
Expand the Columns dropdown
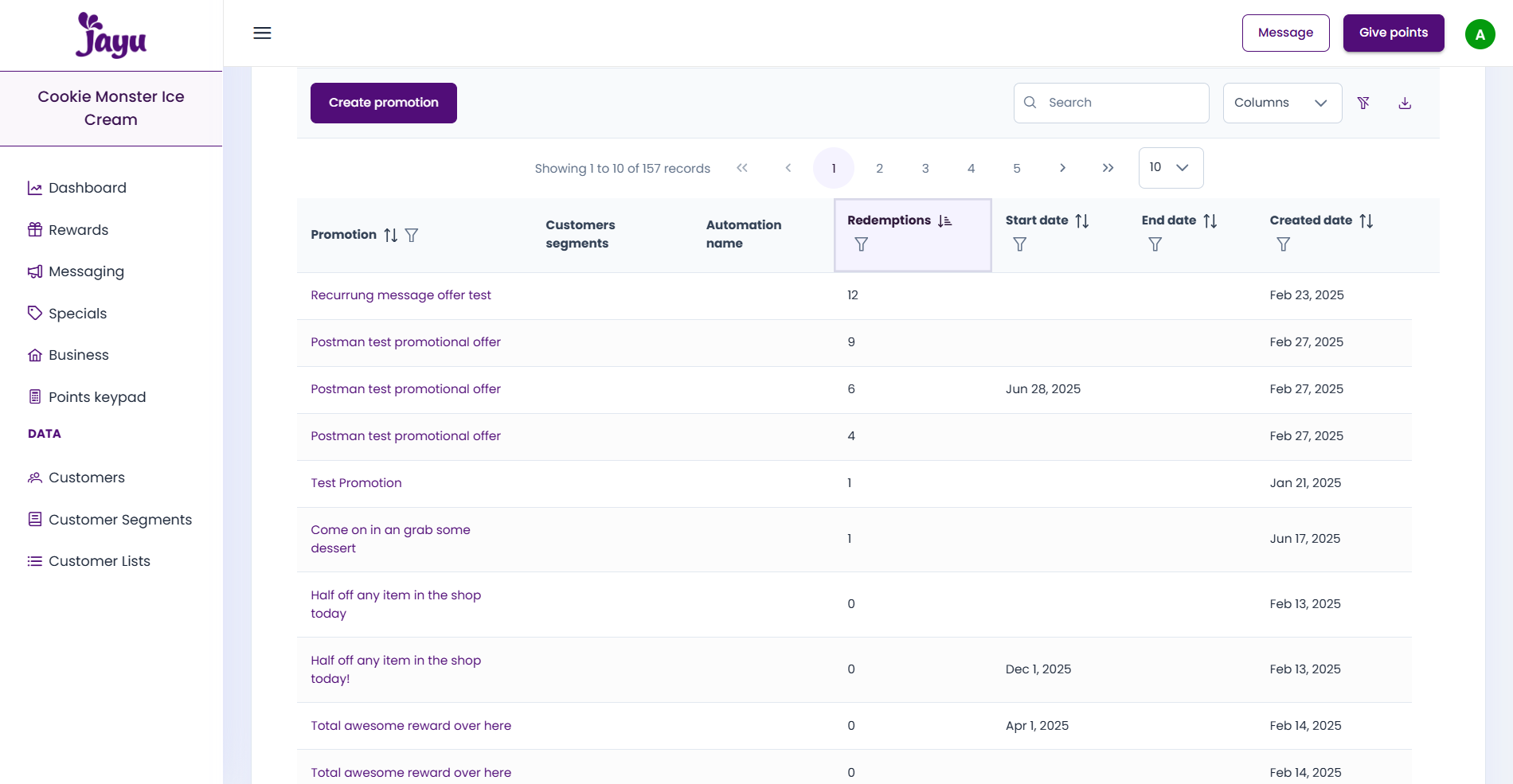1281,103
